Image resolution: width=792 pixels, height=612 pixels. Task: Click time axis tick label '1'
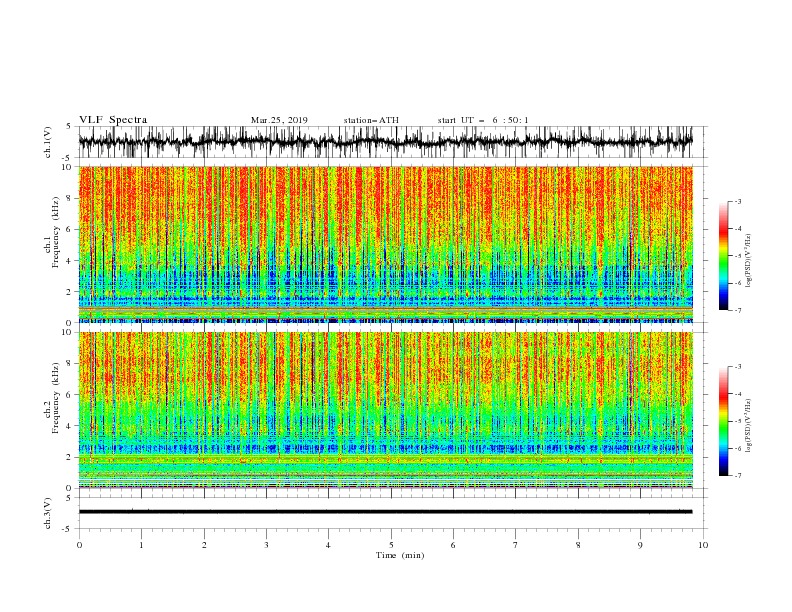[141, 545]
